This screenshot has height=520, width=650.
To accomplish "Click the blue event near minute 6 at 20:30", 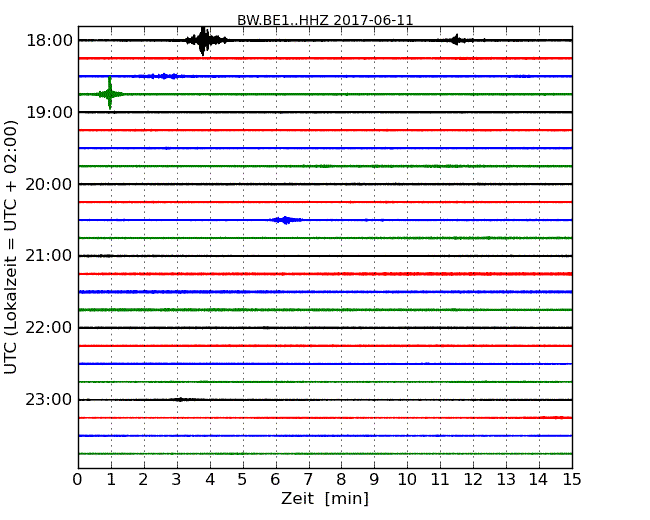I will 286,220.
